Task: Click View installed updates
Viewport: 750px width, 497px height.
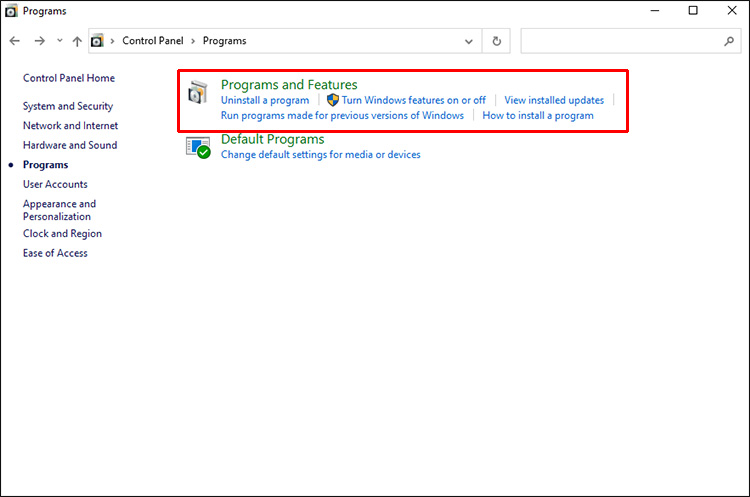Action: [x=554, y=100]
